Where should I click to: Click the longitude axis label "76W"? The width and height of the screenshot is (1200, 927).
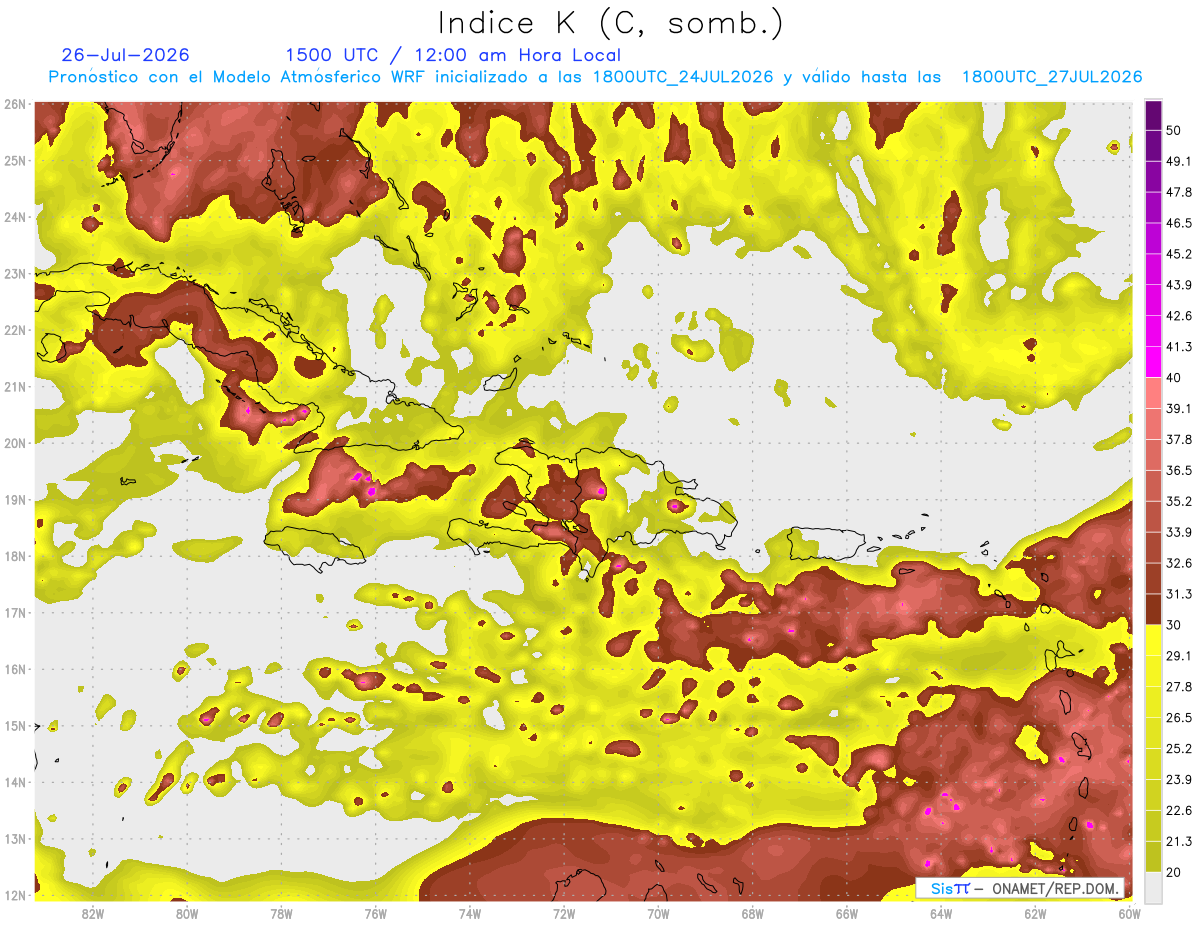point(375,914)
